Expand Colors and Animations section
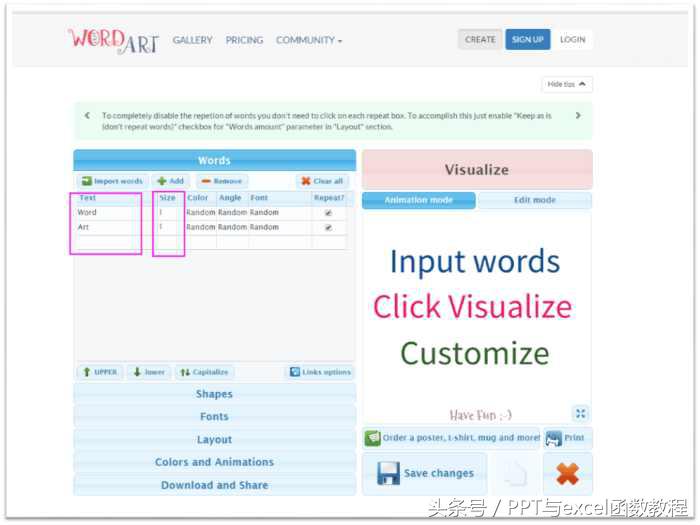700x525 pixels. 214,462
